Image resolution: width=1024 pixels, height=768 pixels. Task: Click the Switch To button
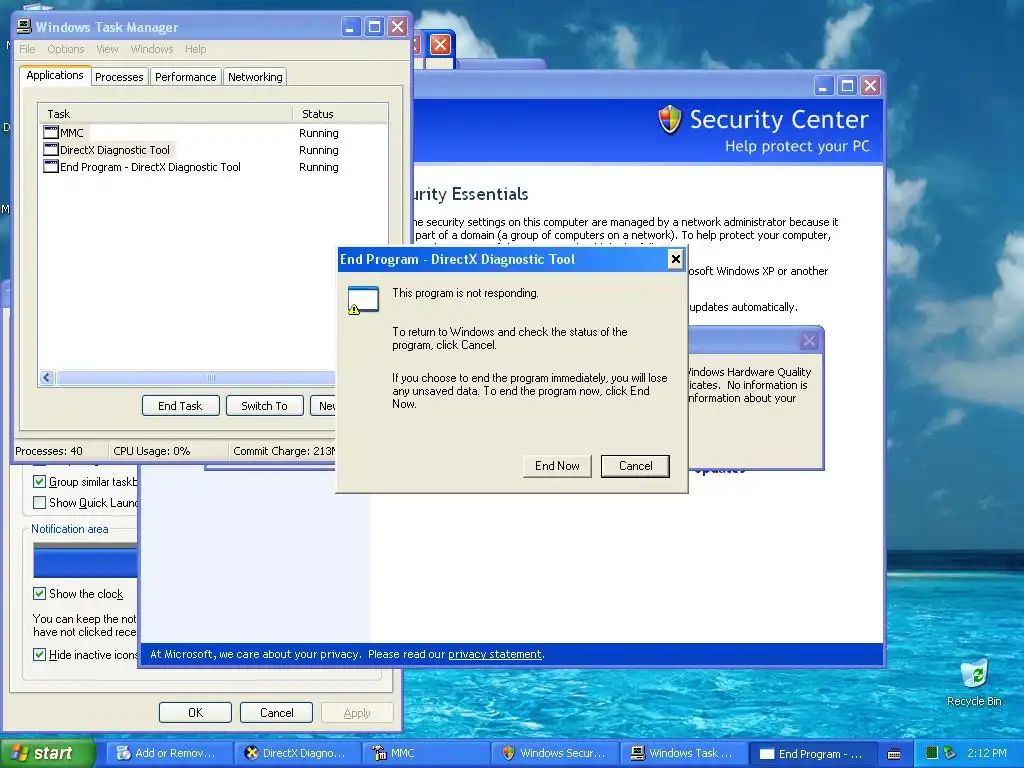(x=264, y=406)
